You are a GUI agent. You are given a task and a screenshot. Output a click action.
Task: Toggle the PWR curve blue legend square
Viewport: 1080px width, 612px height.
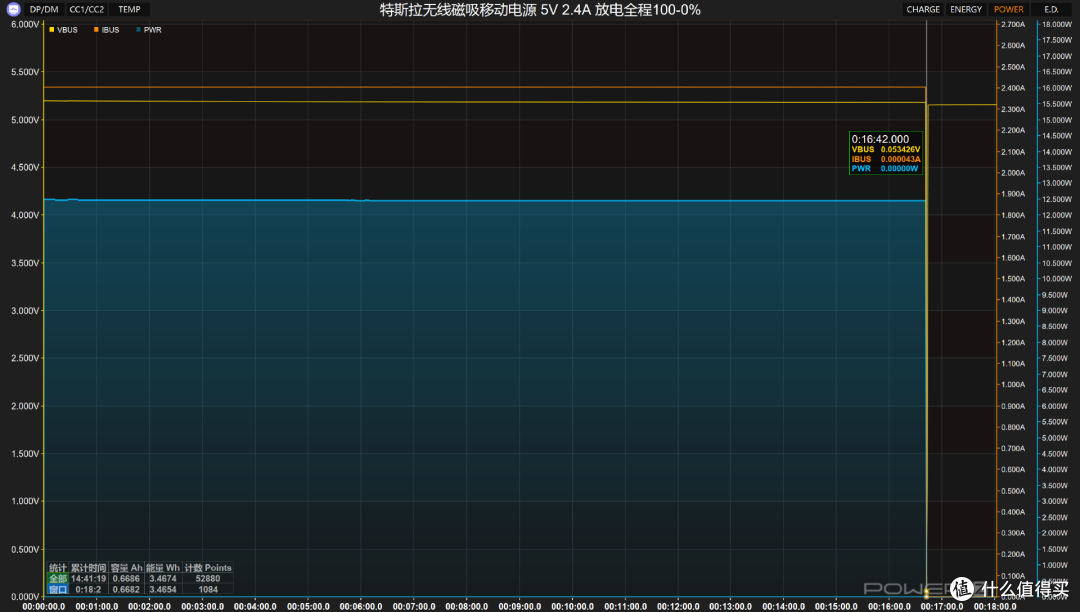click(138, 30)
